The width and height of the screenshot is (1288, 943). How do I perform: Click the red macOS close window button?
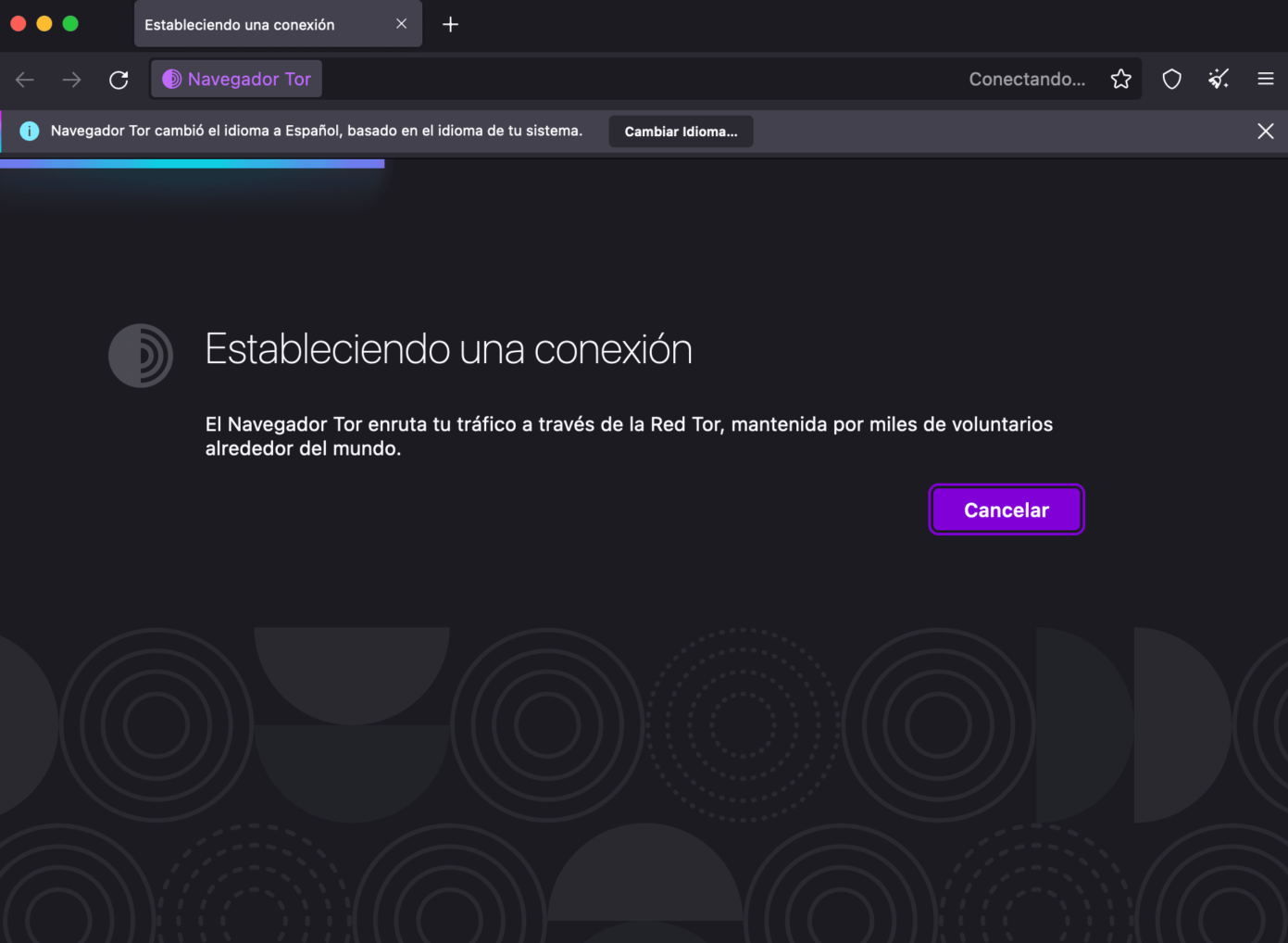point(19,23)
